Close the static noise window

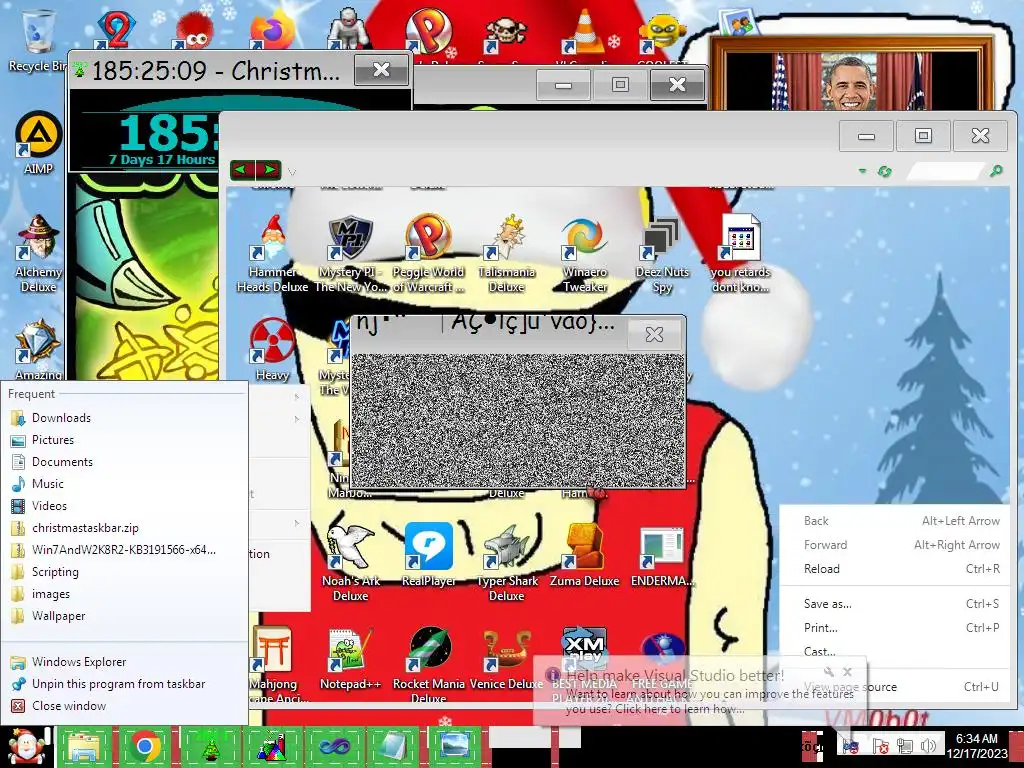[x=654, y=334]
